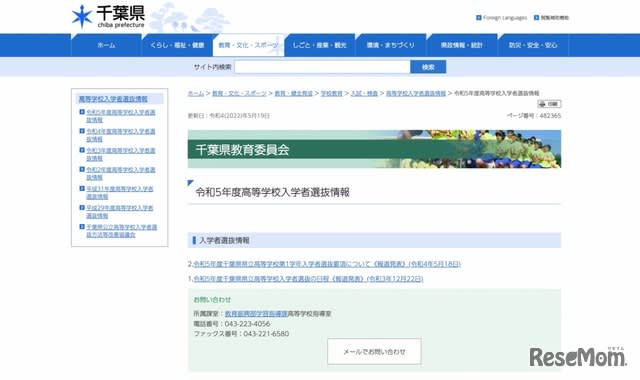Screen dimensions: 640x380
Task: Click arrow icon beside 平成29年度 sidebar link
Action: 82,208
